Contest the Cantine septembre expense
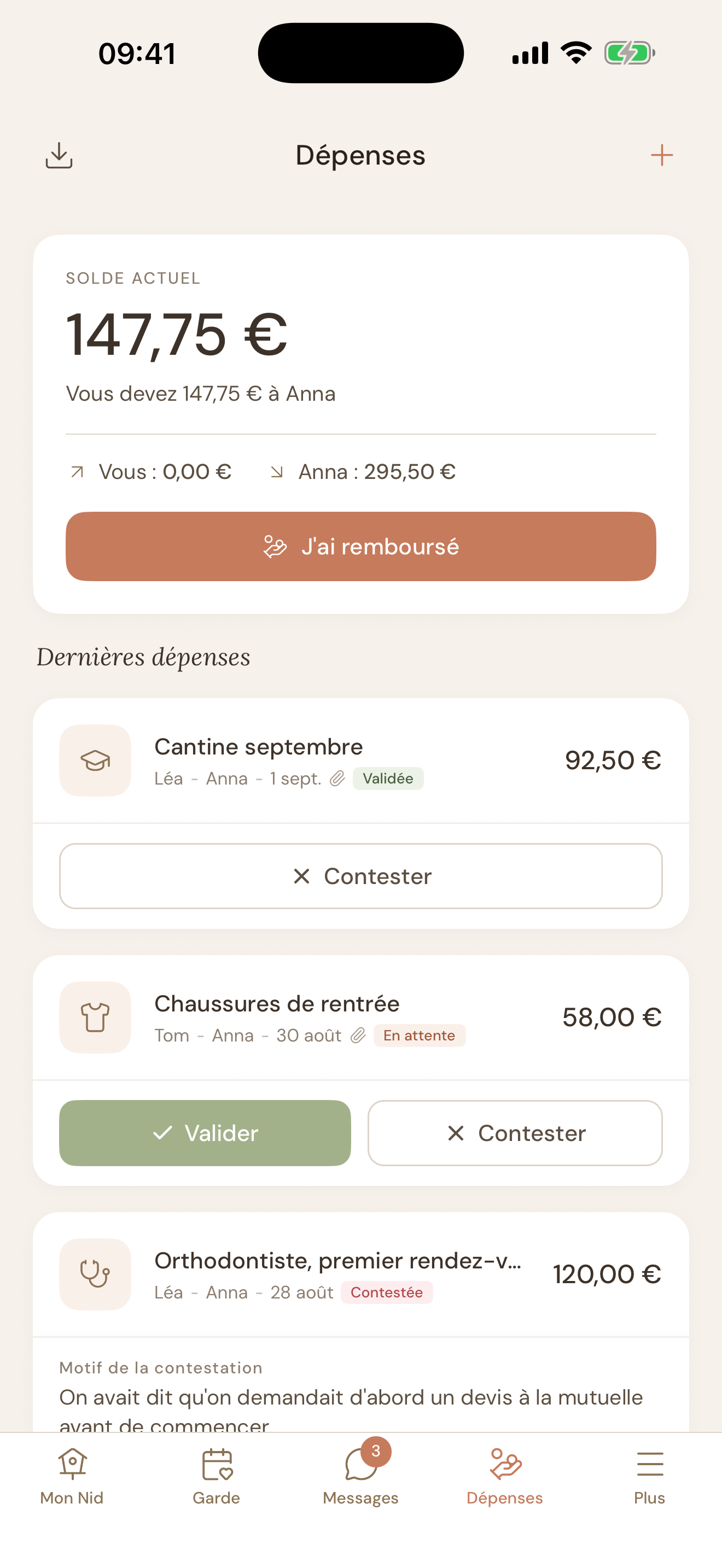 tap(361, 876)
